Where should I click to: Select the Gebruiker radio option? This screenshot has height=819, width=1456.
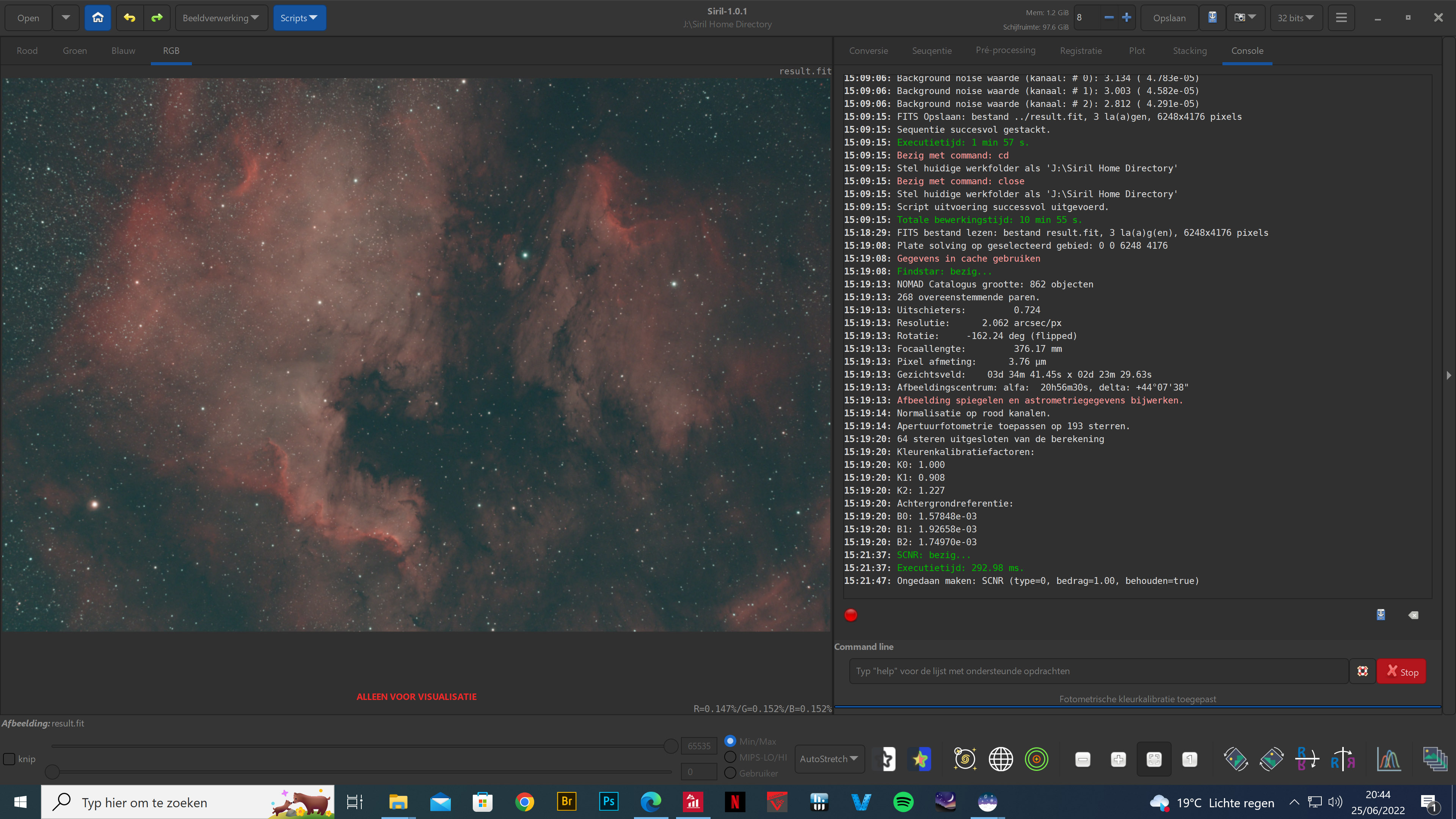point(730,773)
